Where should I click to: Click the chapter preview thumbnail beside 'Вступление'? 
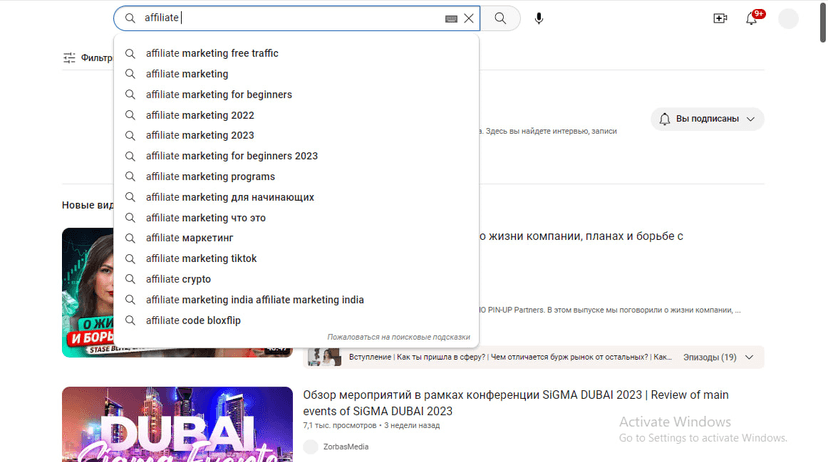pyautogui.click(x=324, y=357)
